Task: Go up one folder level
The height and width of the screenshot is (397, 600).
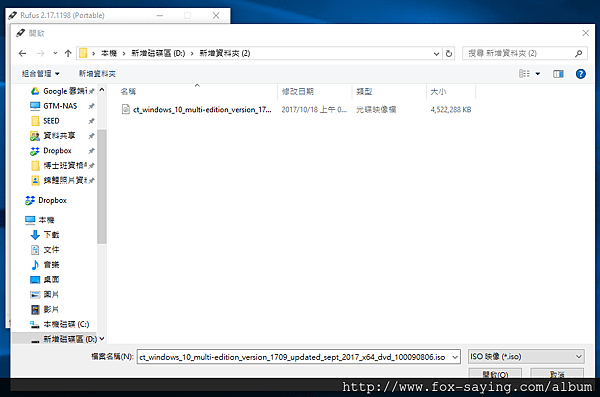Action: (68, 53)
